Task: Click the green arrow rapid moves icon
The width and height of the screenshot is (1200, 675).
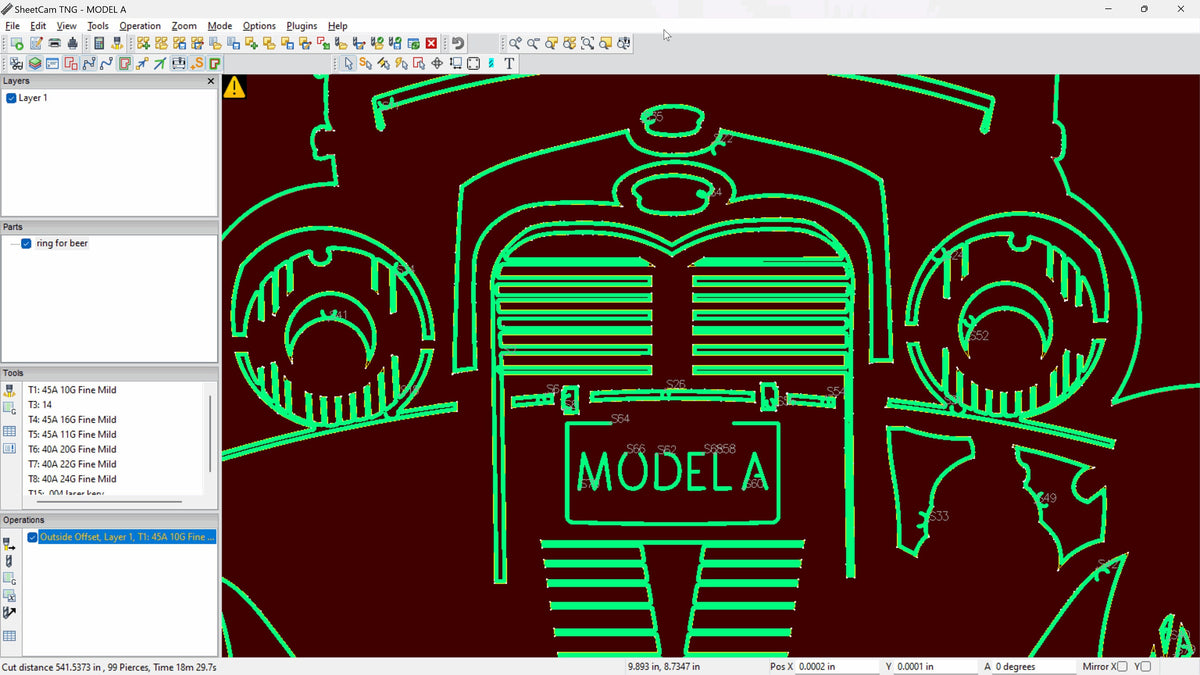Action: [161, 63]
